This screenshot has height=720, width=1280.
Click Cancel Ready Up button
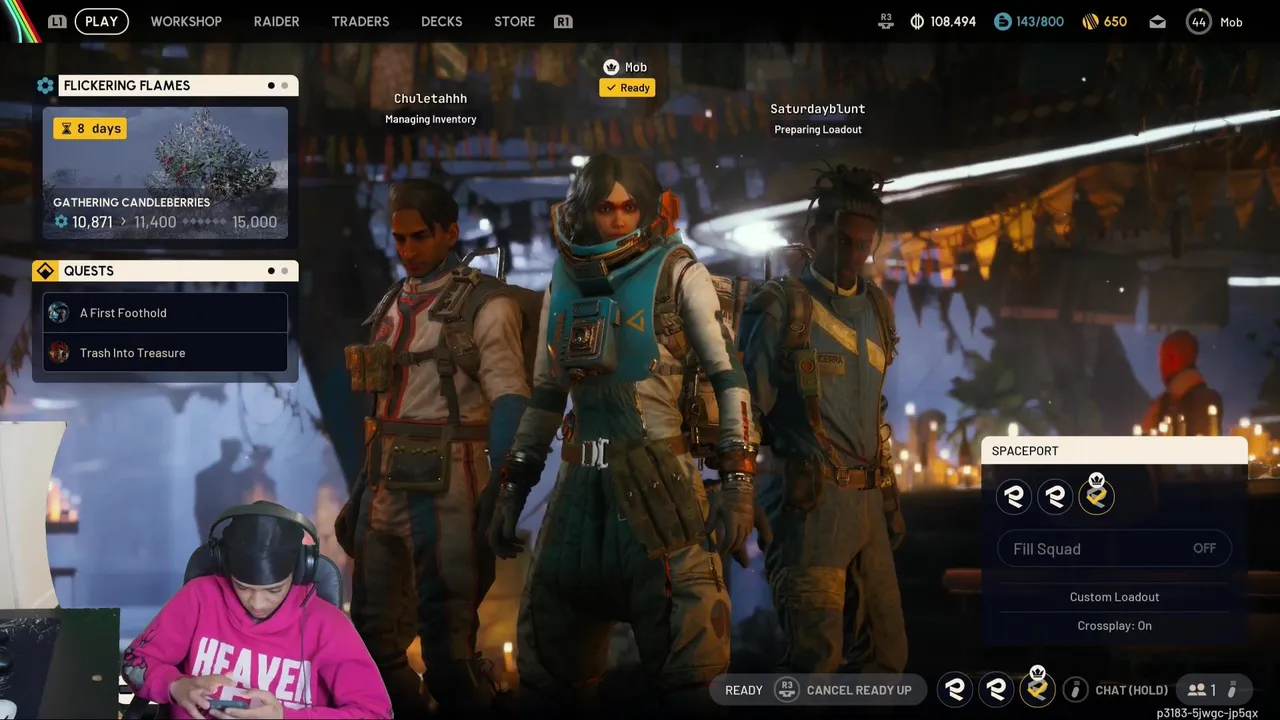click(859, 690)
